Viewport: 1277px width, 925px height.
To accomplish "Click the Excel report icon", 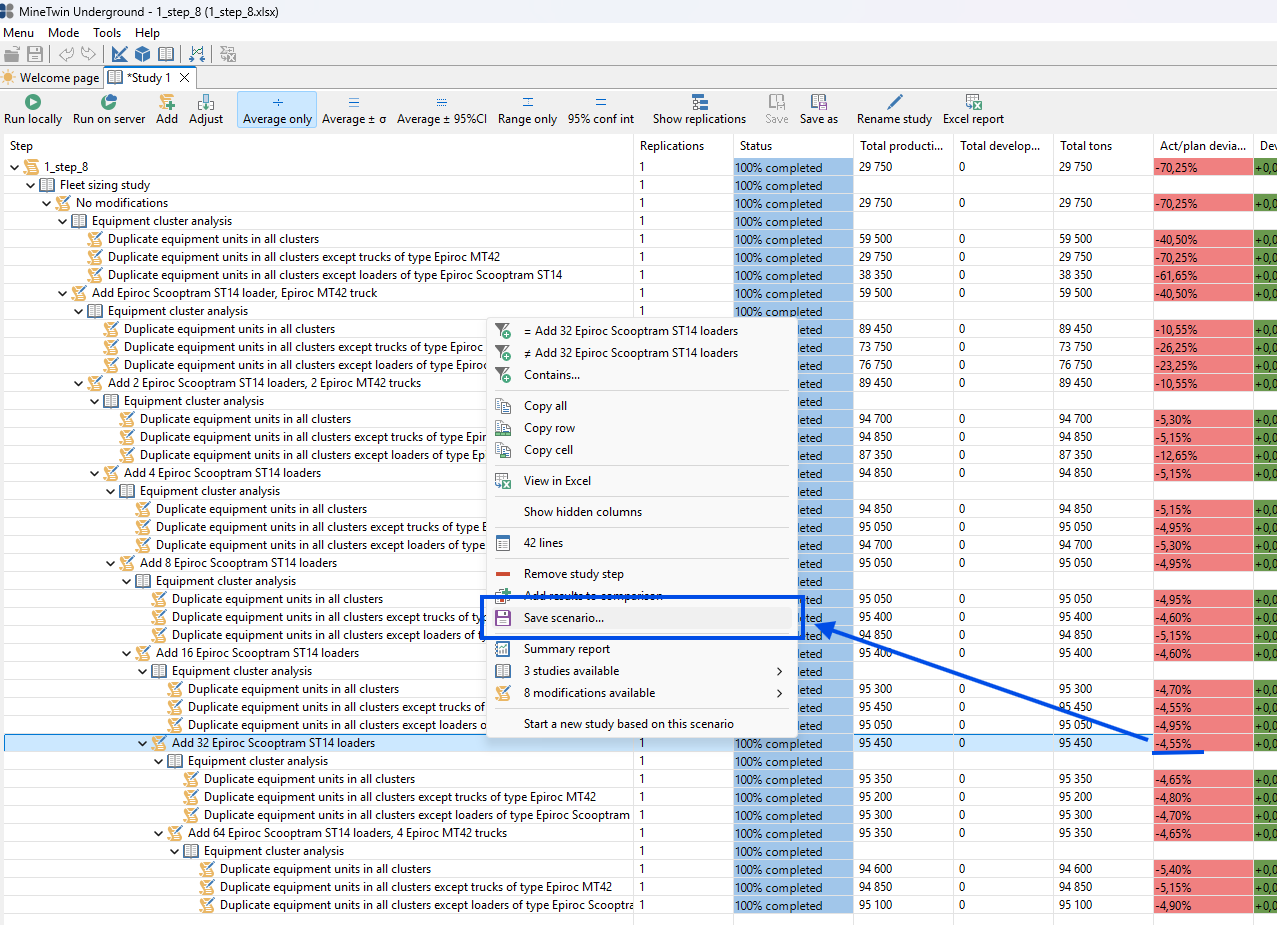I will [x=973, y=102].
